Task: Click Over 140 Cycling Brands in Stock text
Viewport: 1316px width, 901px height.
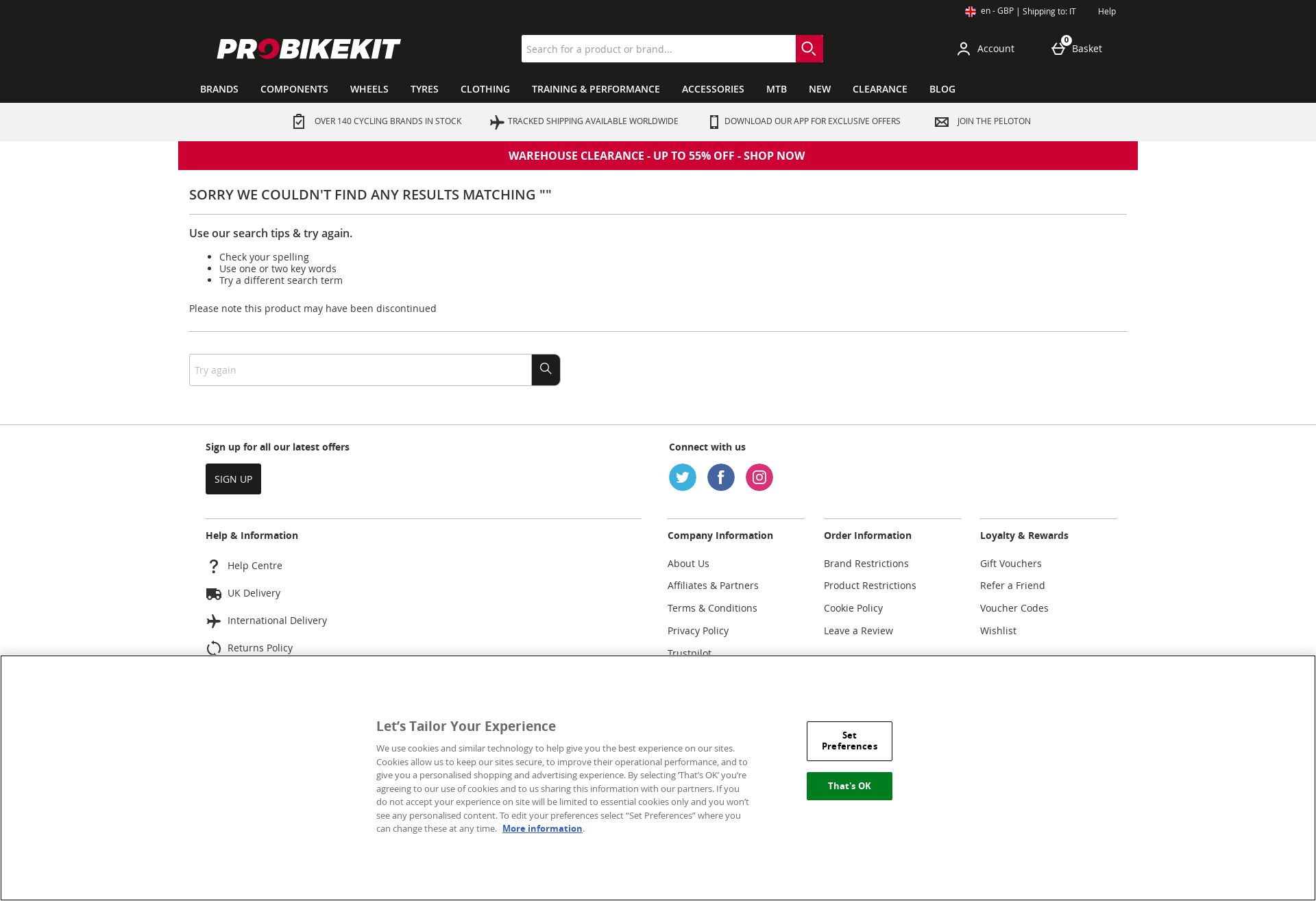Action: 388,121
